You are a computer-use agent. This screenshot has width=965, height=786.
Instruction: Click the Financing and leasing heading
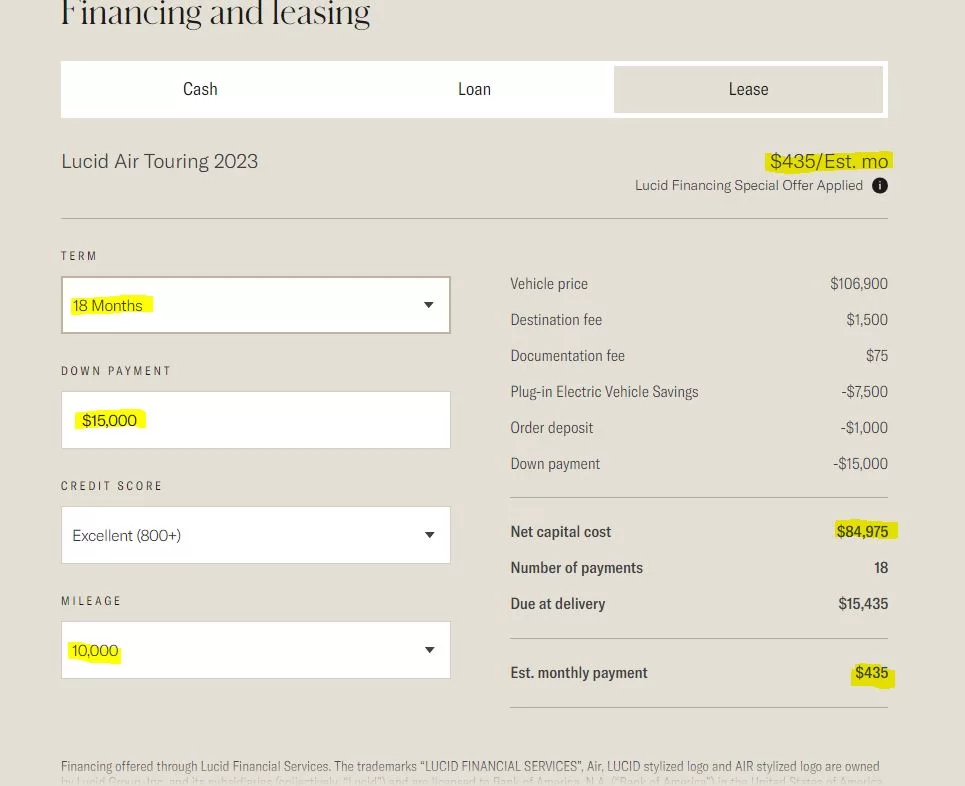click(x=215, y=14)
